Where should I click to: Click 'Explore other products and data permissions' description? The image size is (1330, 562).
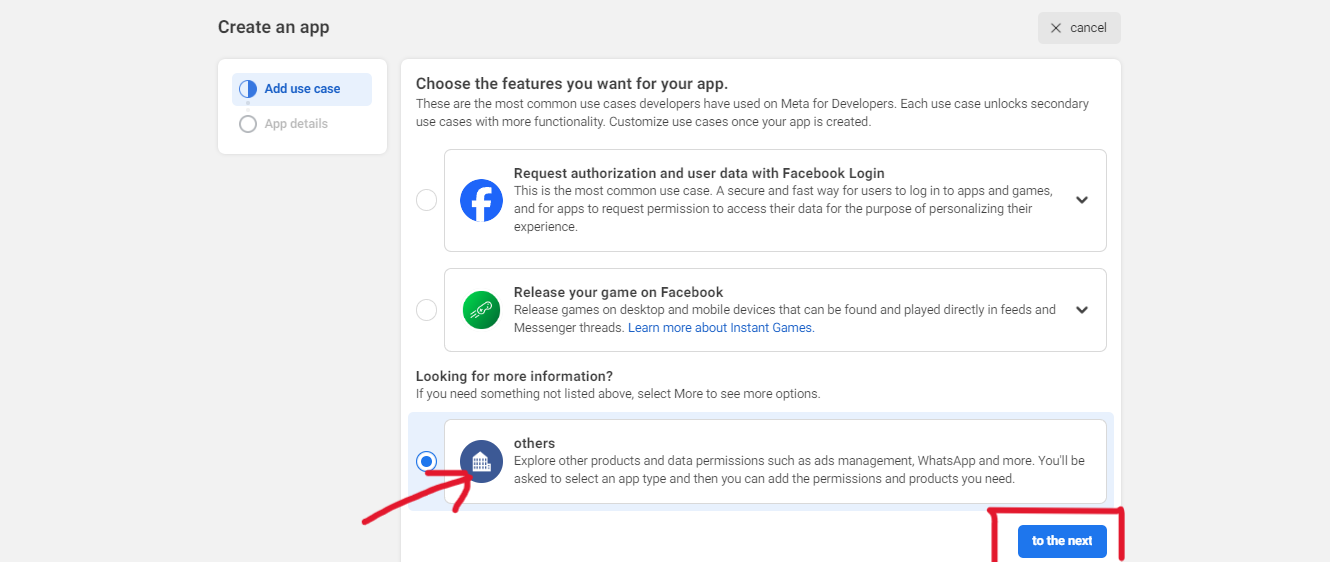799,470
